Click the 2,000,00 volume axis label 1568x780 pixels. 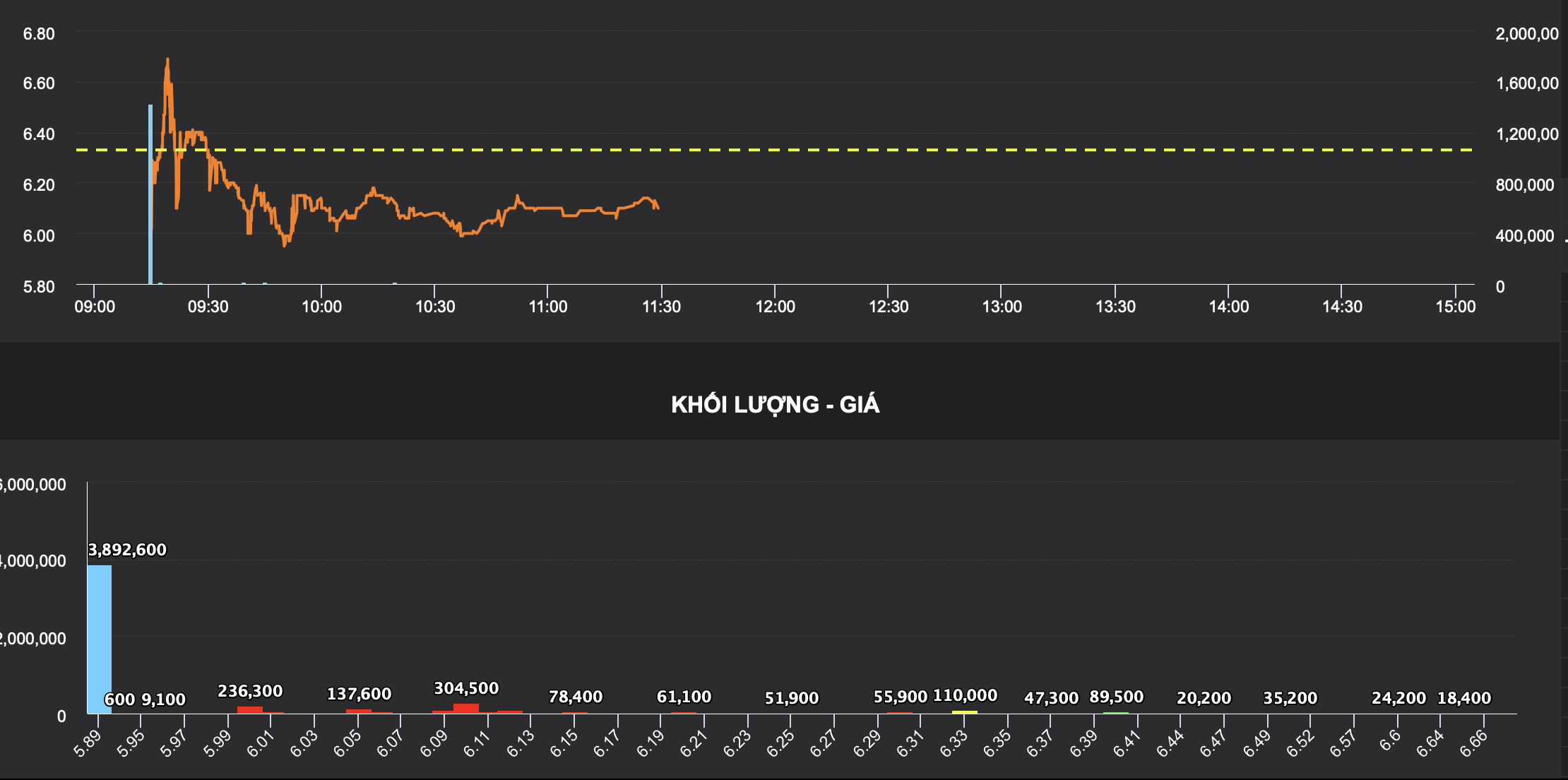coord(1526,34)
